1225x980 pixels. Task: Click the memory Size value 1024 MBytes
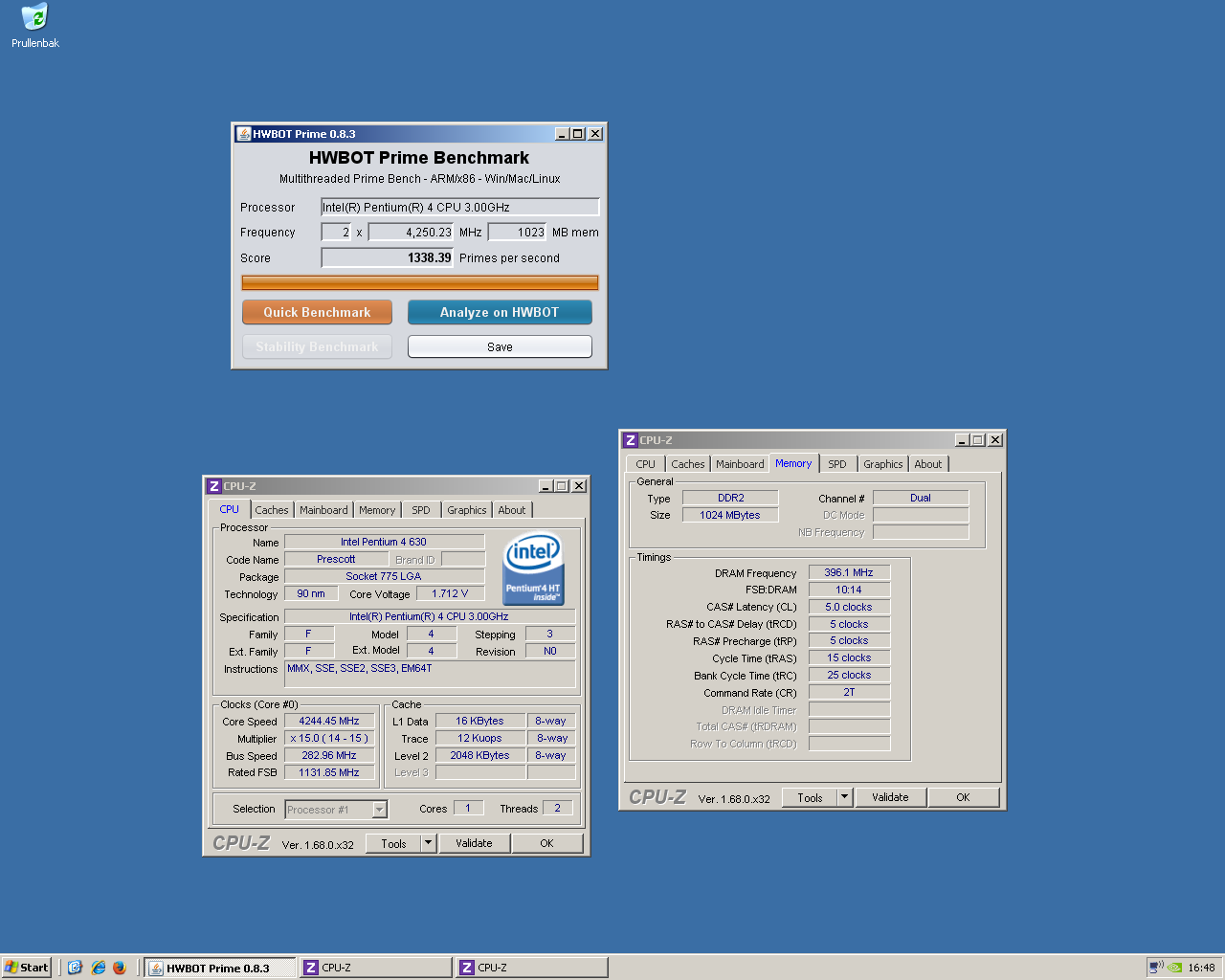pos(730,515)
